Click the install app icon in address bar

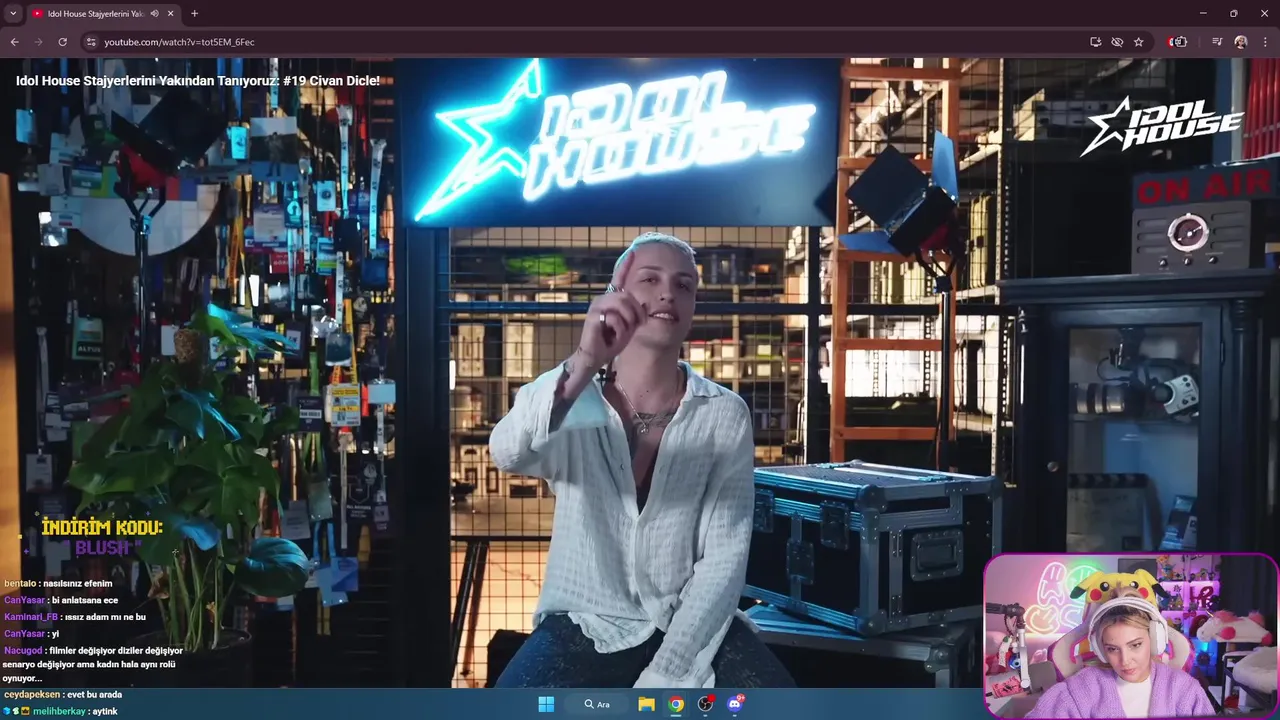[1096, 42]
